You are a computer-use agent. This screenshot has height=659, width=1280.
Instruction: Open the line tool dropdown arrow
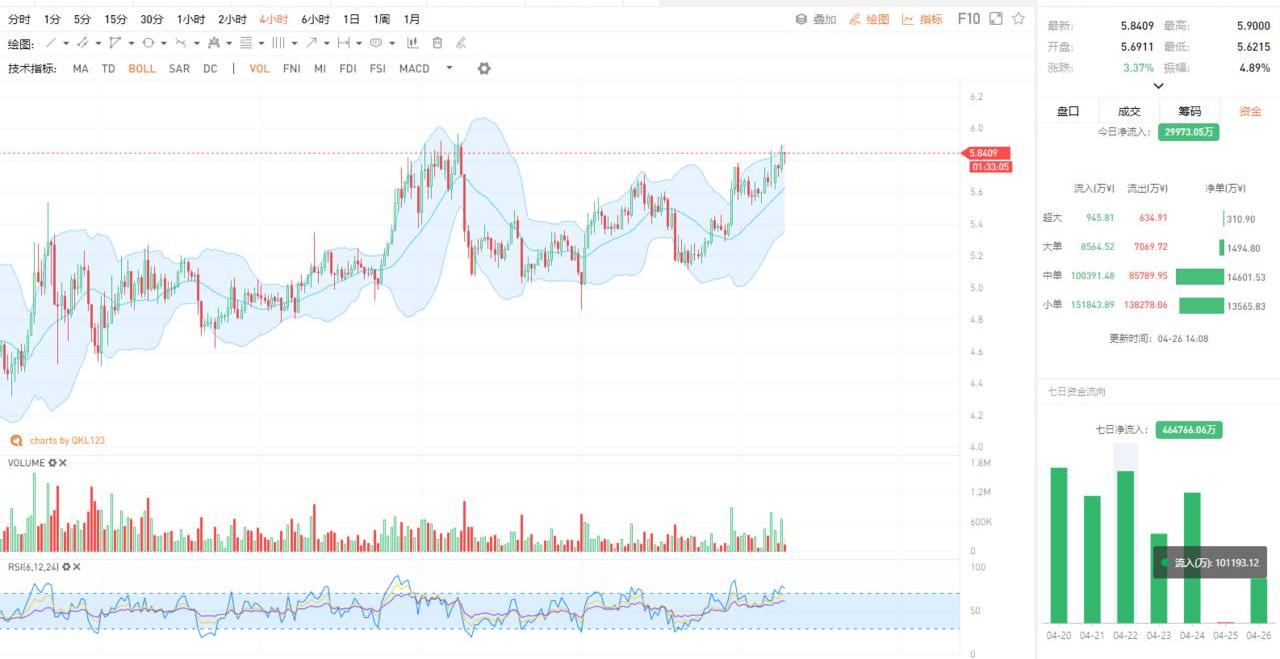click(66, 43)
